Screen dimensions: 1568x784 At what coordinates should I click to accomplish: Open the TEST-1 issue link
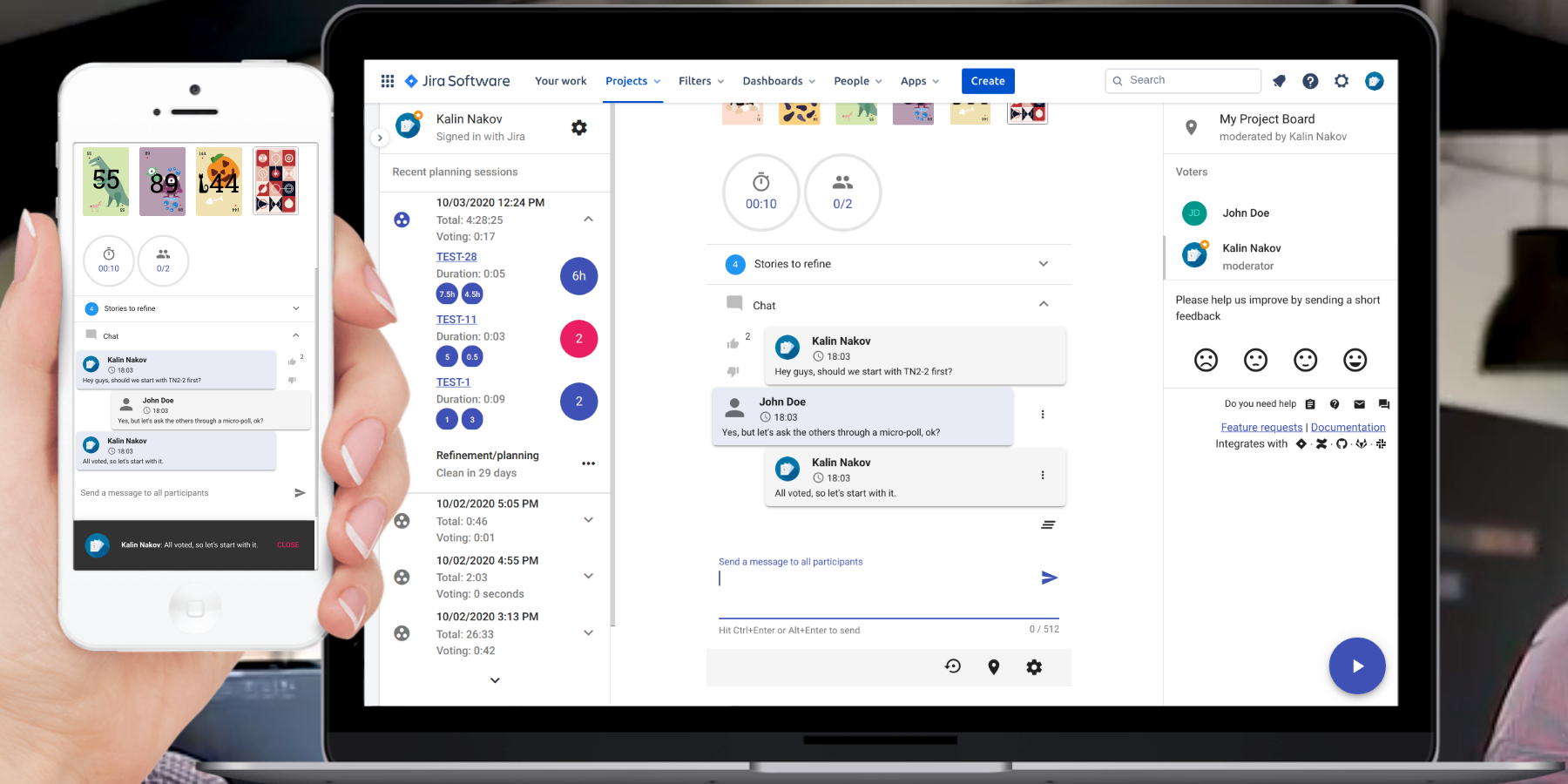pos(453,382)
